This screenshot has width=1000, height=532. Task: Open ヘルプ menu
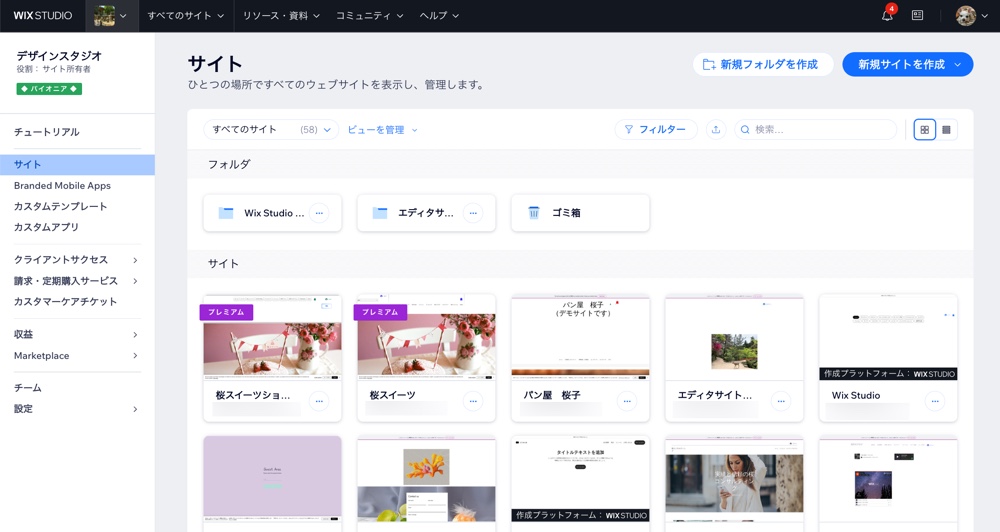tap(439, 16)
